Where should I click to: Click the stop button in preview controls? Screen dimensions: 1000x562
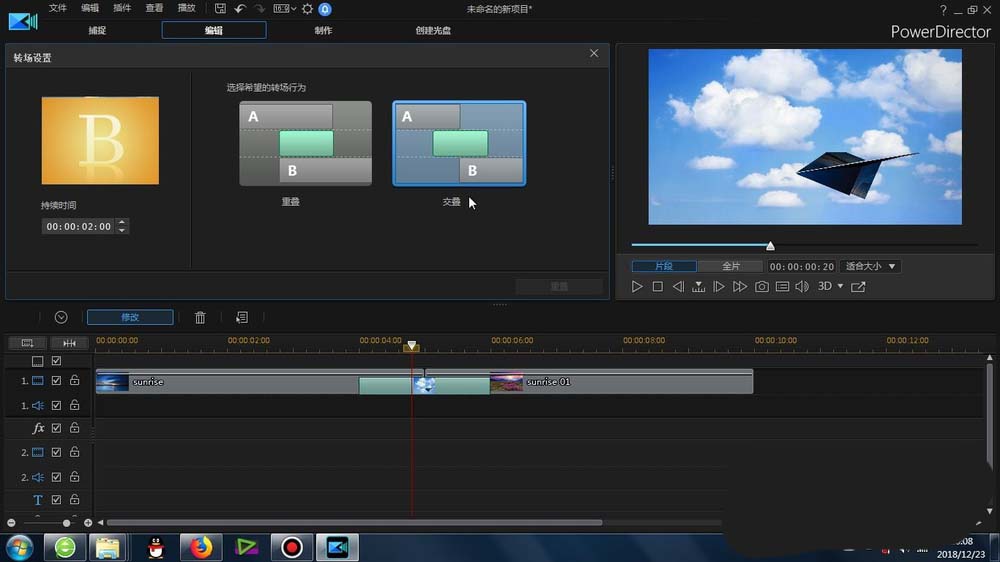pyautogui.click(x=658, y=287)
